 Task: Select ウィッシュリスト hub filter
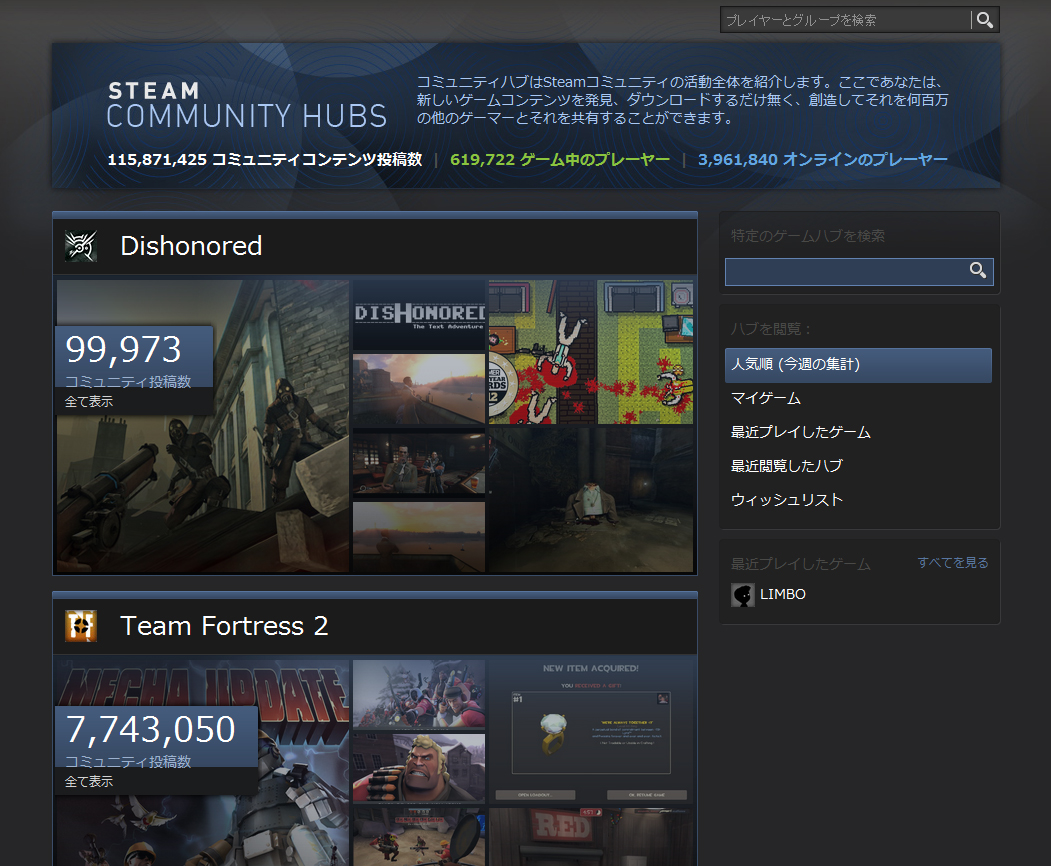858,500
